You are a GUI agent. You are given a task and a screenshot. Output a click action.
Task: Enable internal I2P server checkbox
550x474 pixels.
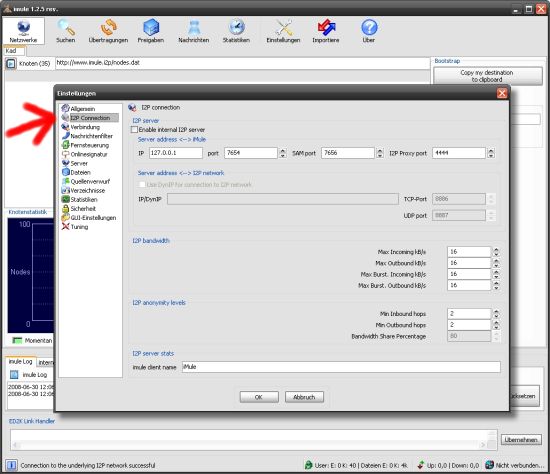click(134, 129)
